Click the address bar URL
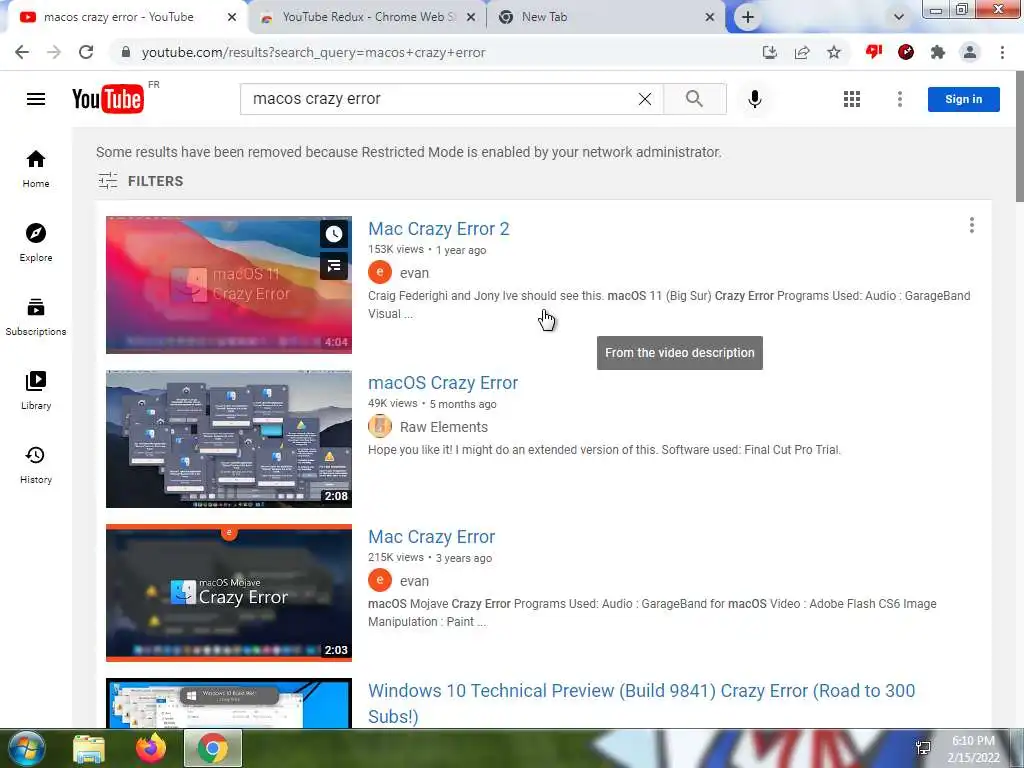This screenshot has height=768, width=1024. (x=313, y=52)
